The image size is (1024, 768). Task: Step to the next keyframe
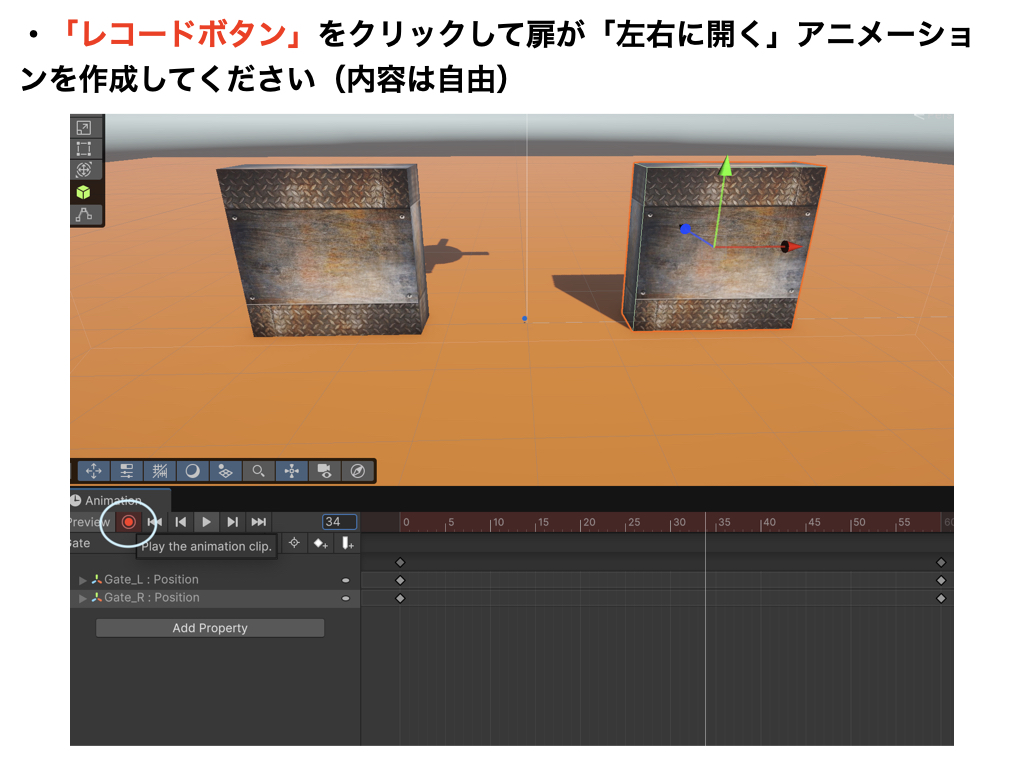pyautogui.click(x=232, y=522)
